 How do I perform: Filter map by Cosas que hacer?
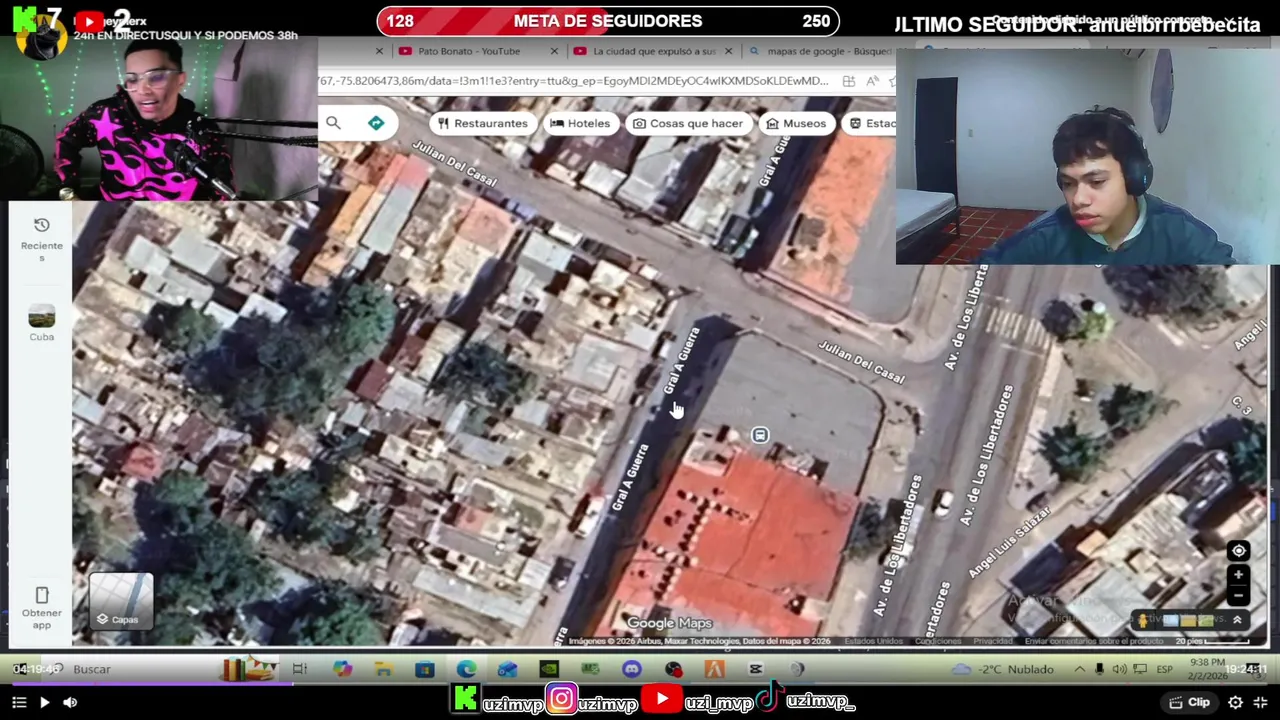point(688,123)
